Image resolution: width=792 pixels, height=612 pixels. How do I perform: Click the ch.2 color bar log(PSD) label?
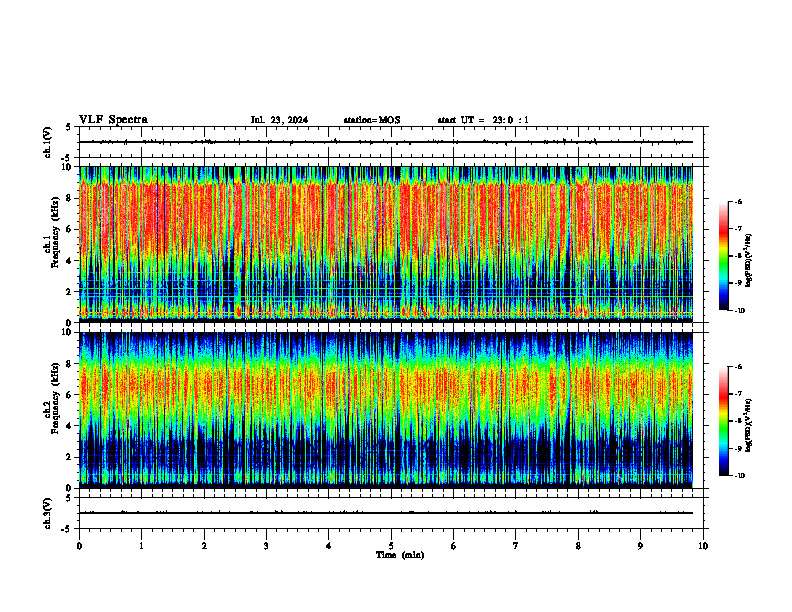coord(749,425)
